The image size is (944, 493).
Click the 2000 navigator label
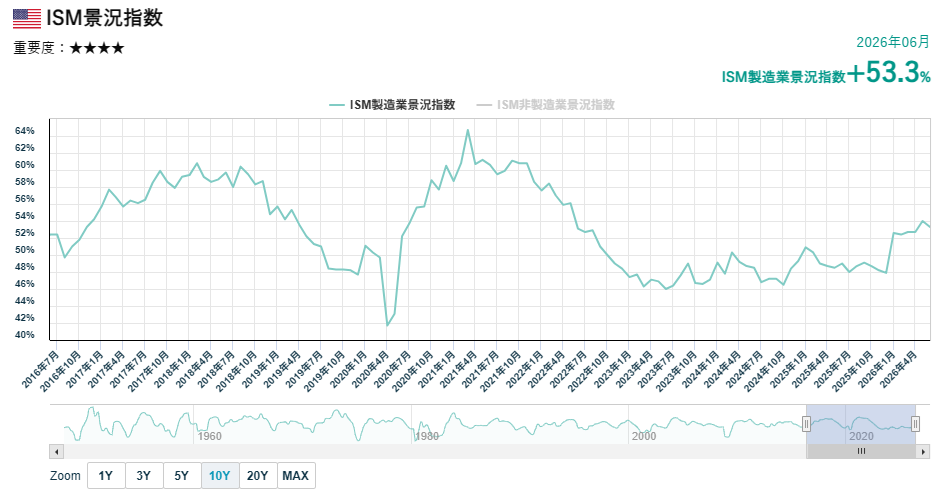[644, 436]
